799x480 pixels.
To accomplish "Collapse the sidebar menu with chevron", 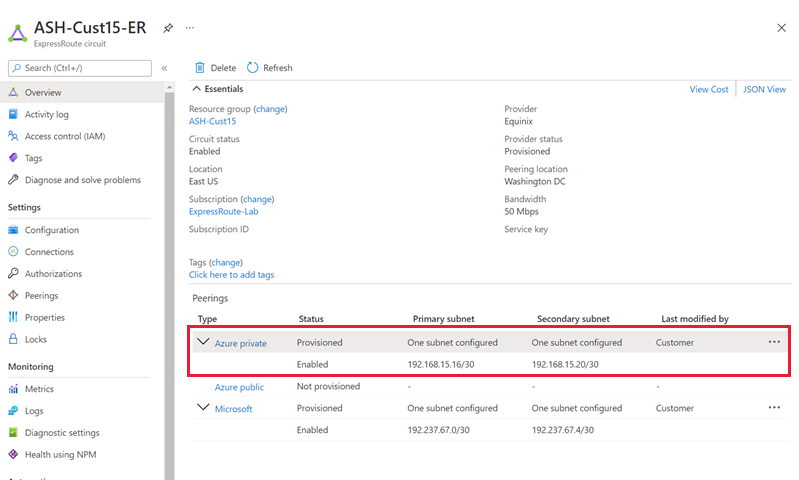I will pyautogui.click(x=164, y=68).
